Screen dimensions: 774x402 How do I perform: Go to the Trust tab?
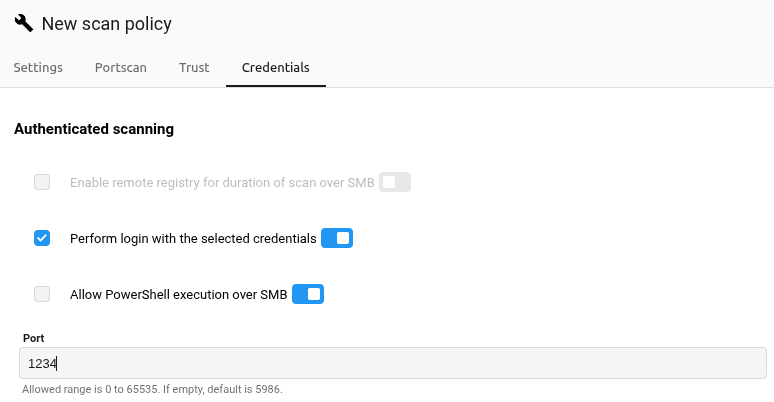click(x=194, y=68)
